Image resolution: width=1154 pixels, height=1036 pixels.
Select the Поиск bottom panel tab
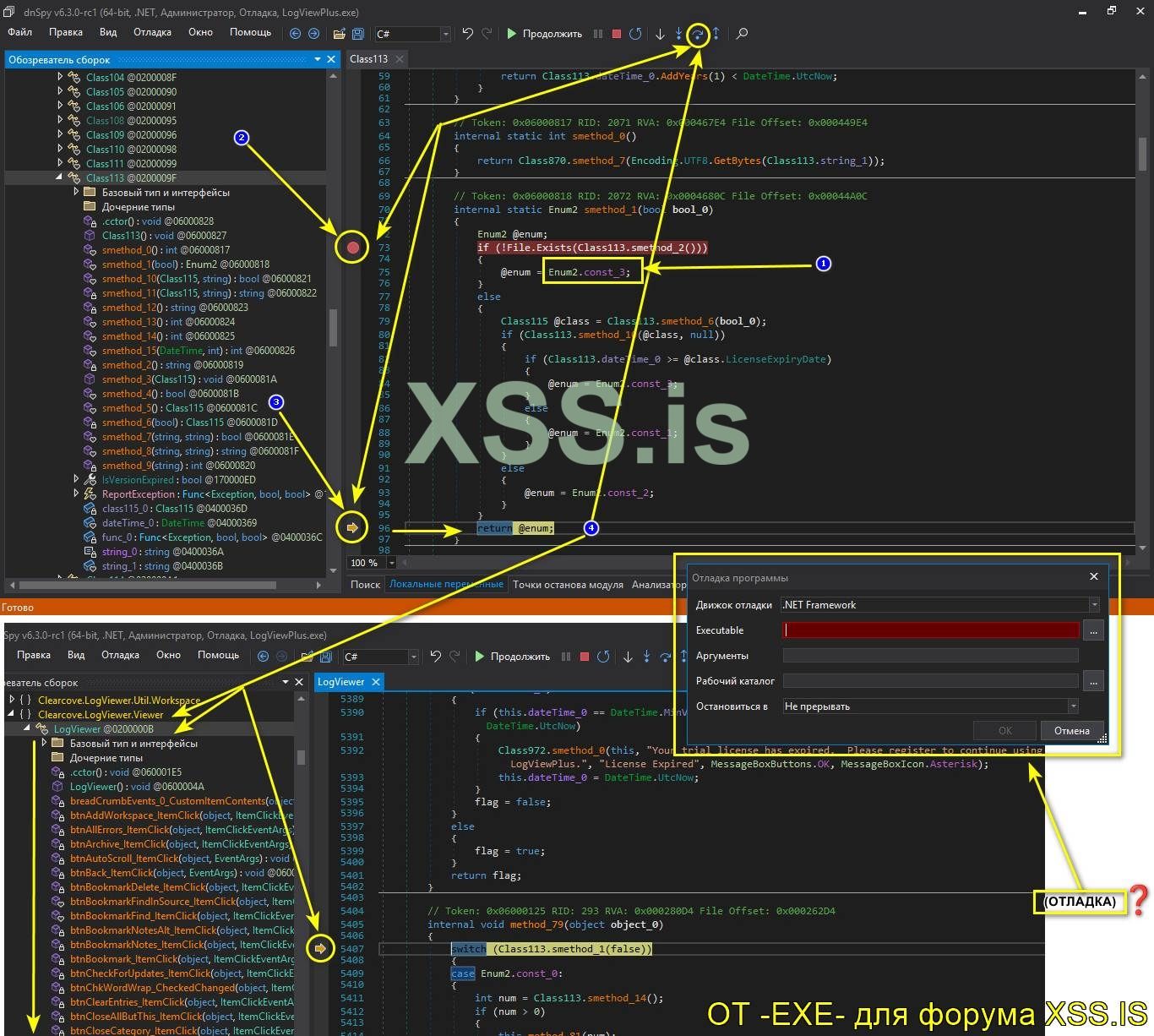[x=366, y=584]
